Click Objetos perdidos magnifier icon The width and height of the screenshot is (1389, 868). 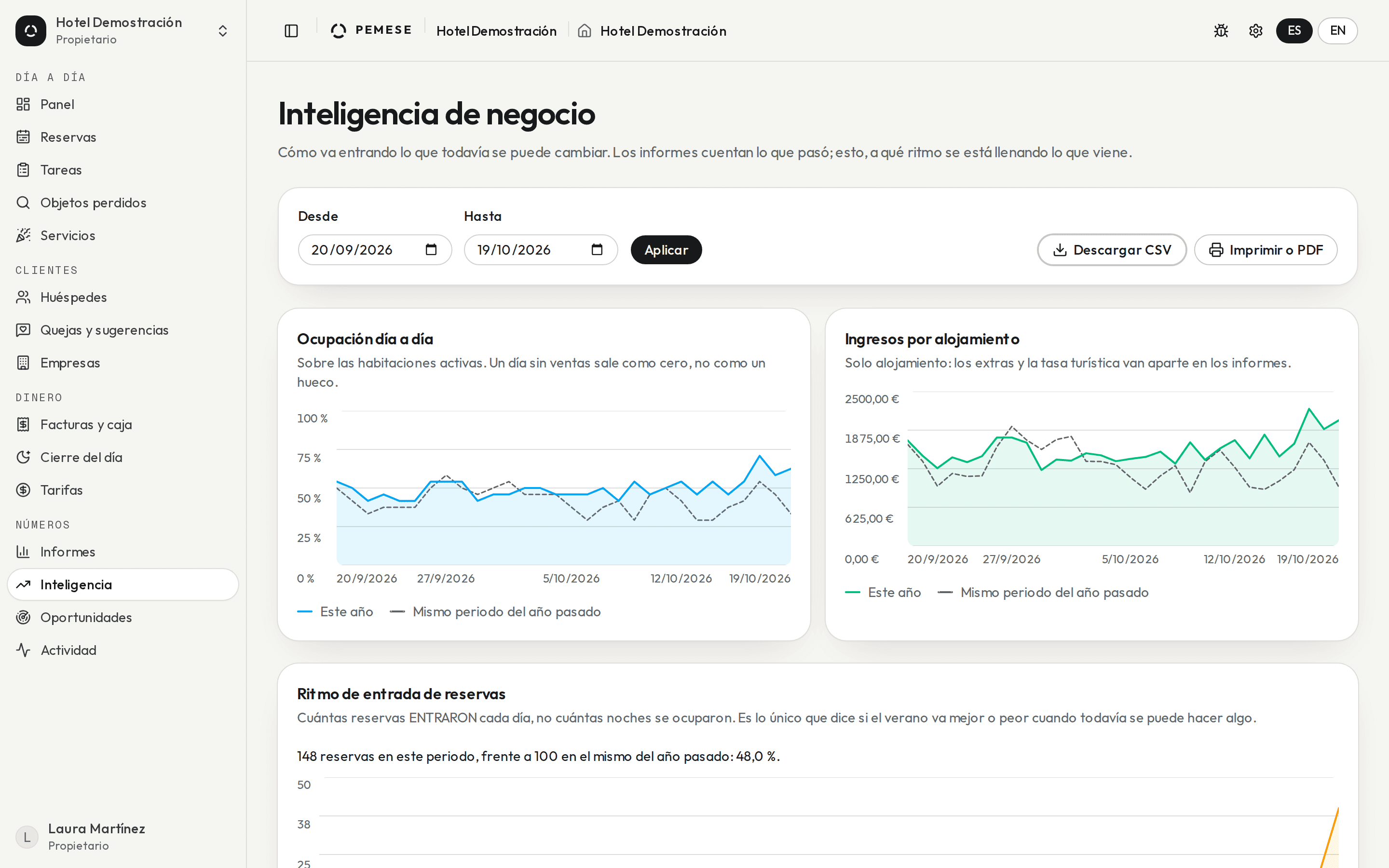23,203
